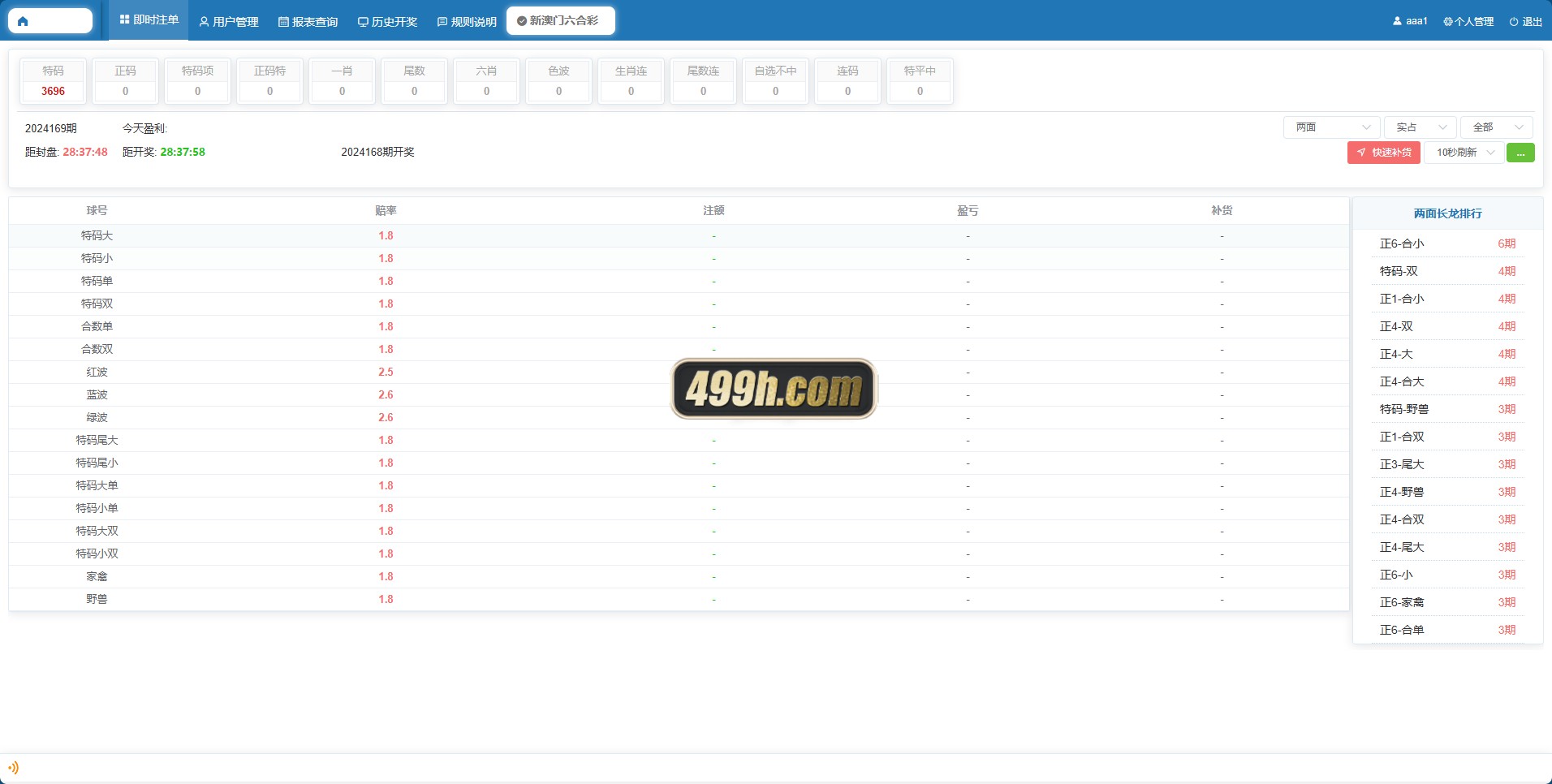Click the 特码大单 row label

click(x=97, y=485)
